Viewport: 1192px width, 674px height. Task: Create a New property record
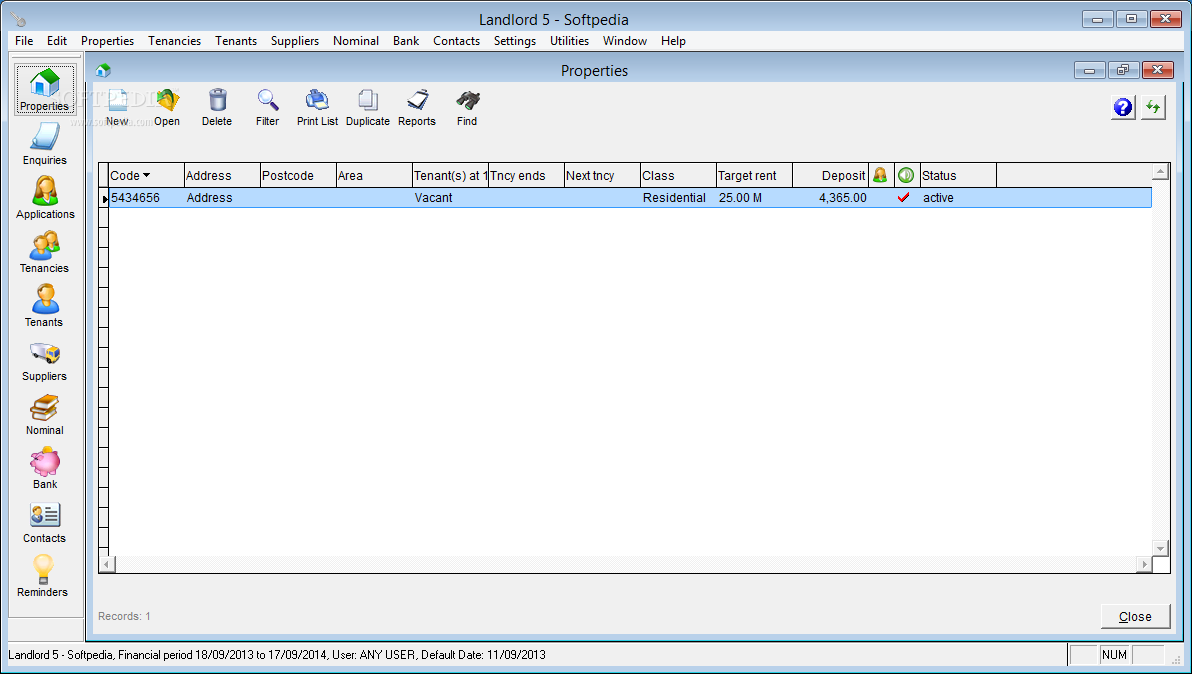tap(117, 108)
